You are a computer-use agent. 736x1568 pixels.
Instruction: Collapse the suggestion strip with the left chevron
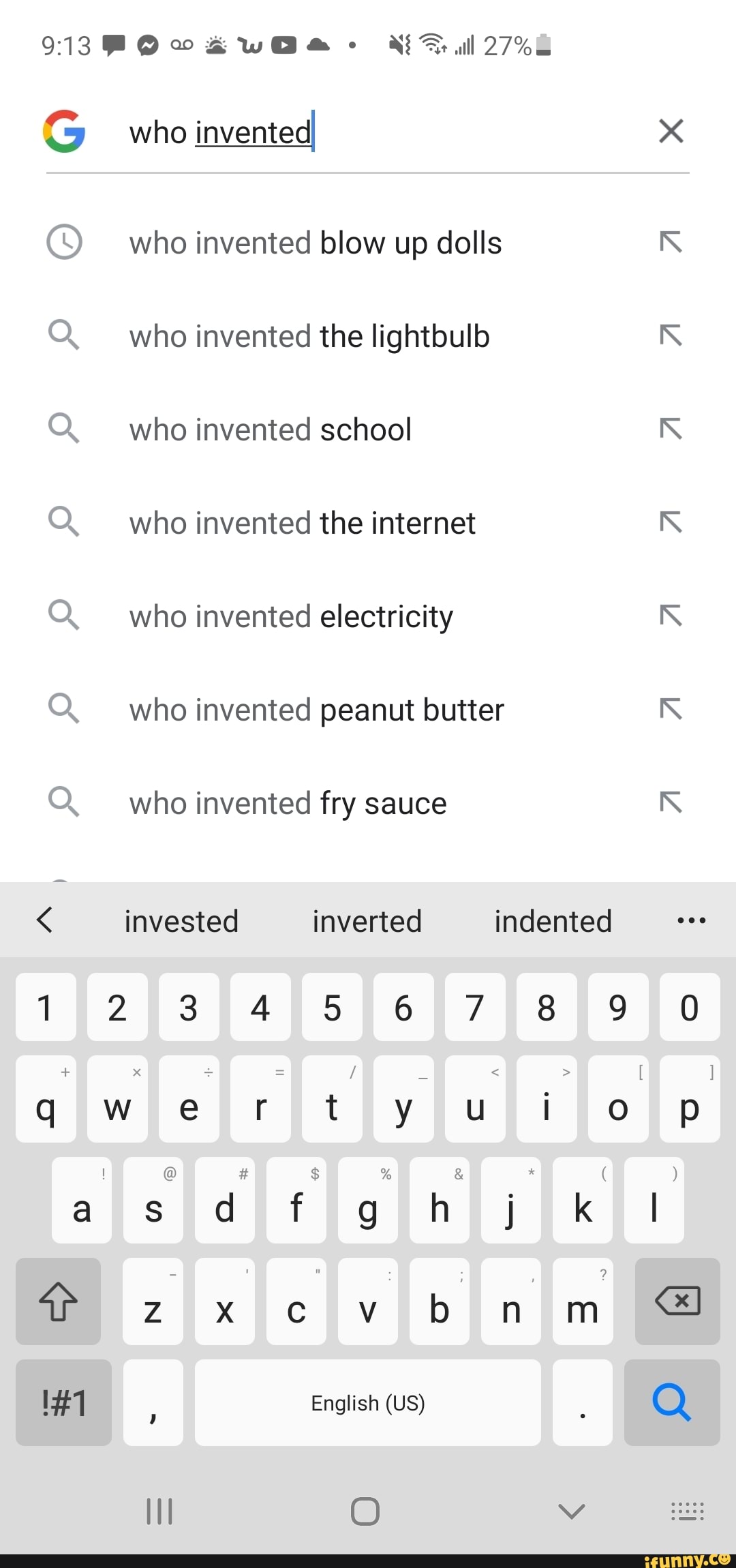(45, 920)
